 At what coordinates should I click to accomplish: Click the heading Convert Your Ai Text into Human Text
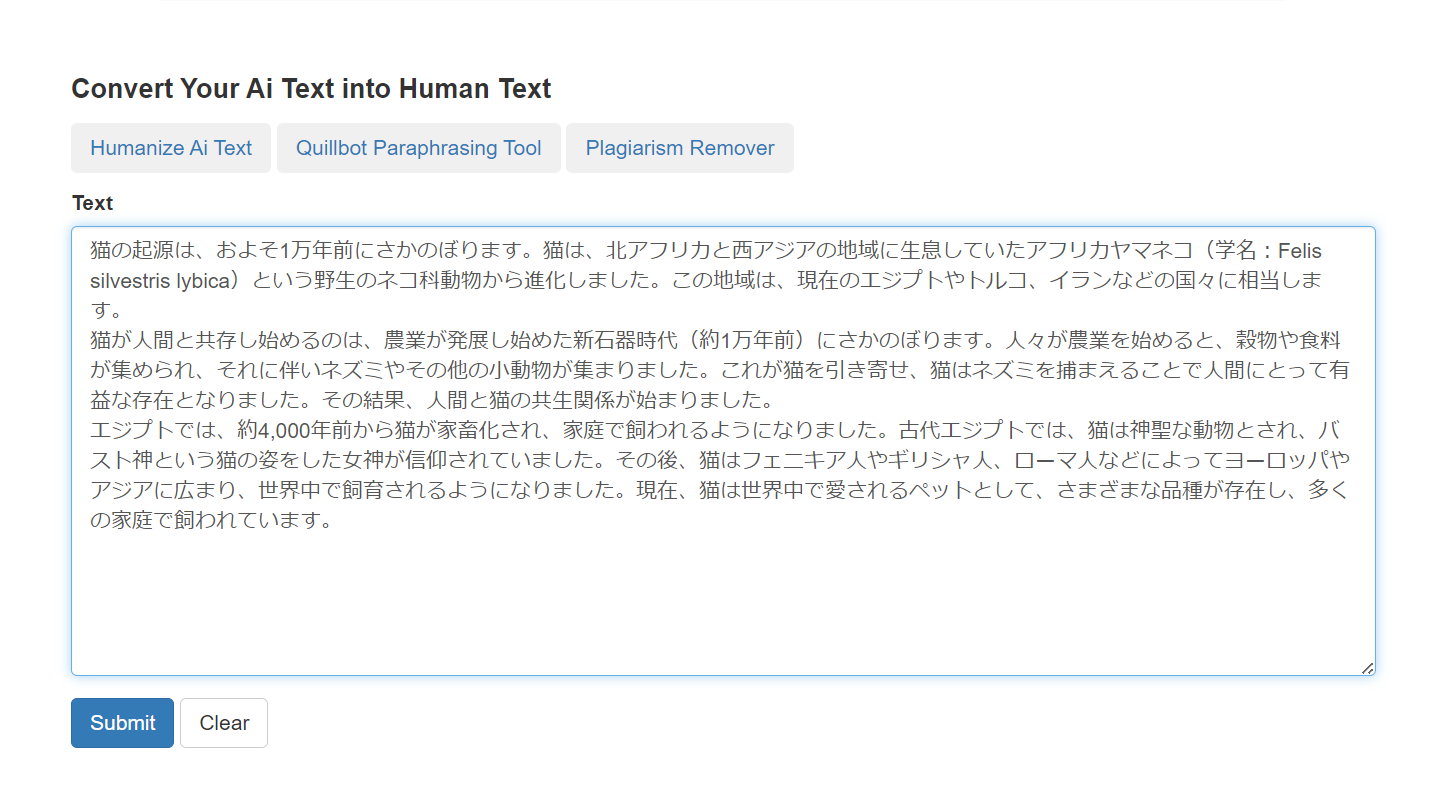310,88
